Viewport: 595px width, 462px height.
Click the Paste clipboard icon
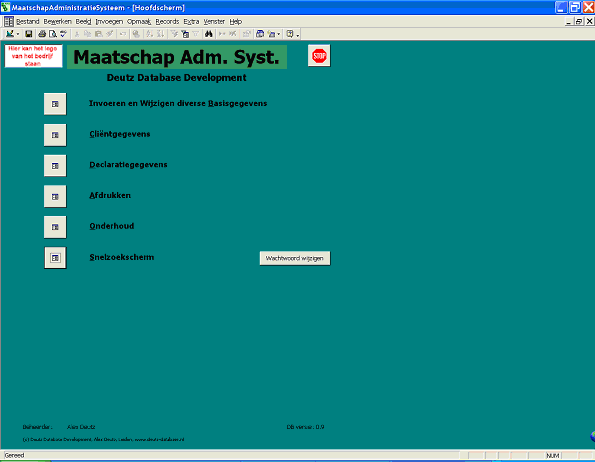[x=98, y=34]
